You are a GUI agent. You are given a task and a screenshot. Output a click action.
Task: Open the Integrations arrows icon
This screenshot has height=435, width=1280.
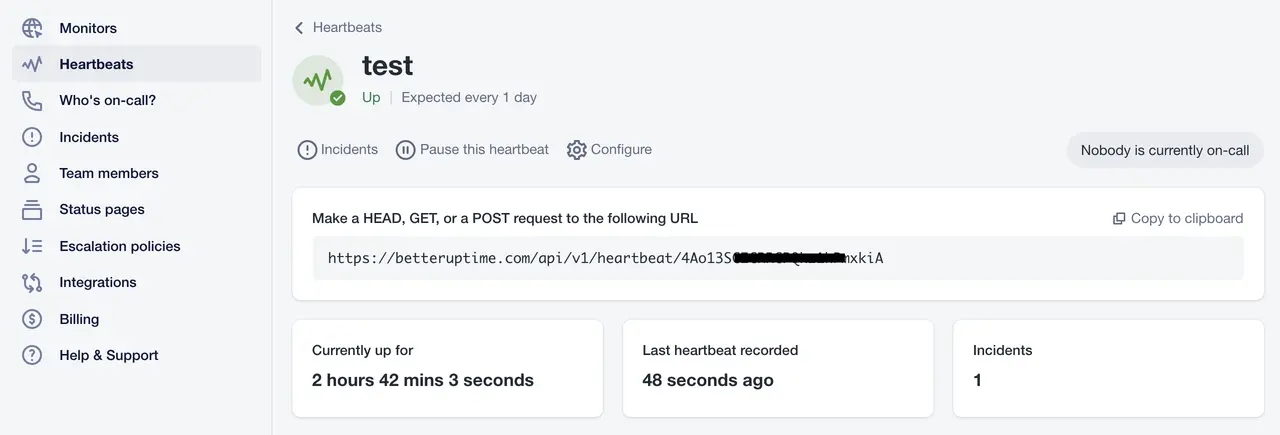(x=32, y=282)
